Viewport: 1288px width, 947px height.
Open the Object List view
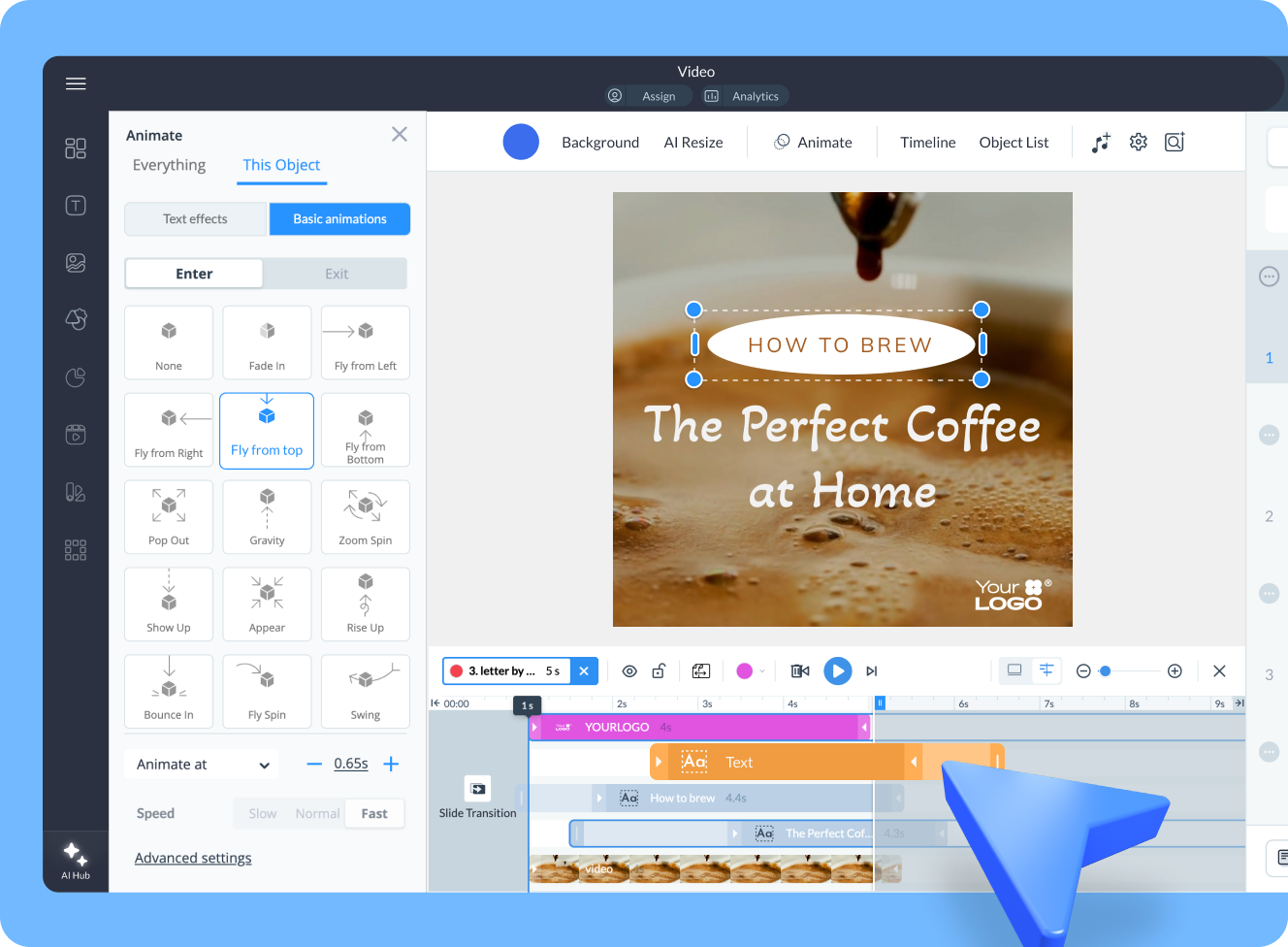click(1014, 142)
